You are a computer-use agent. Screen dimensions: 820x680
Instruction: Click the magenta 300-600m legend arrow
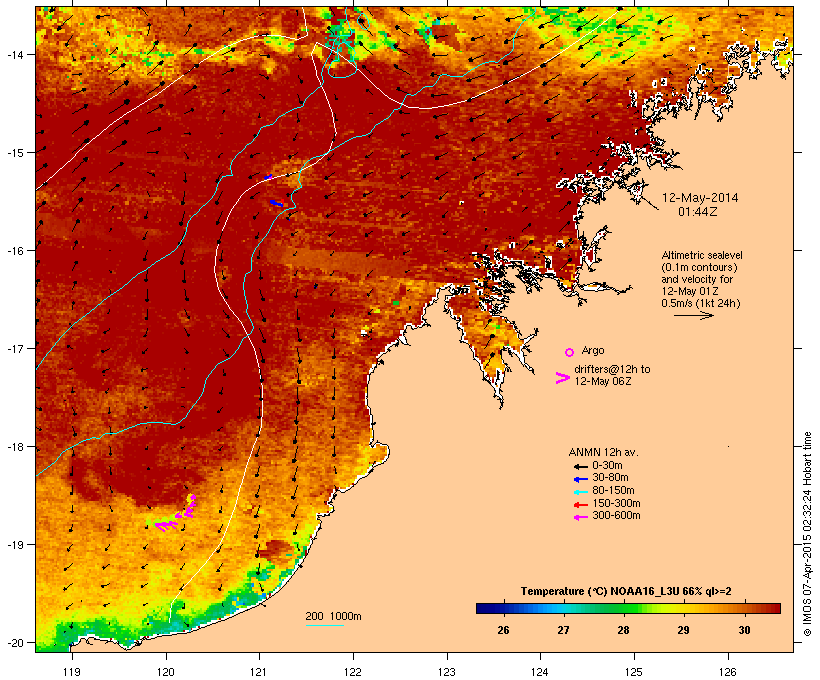(x=581, y=517)
